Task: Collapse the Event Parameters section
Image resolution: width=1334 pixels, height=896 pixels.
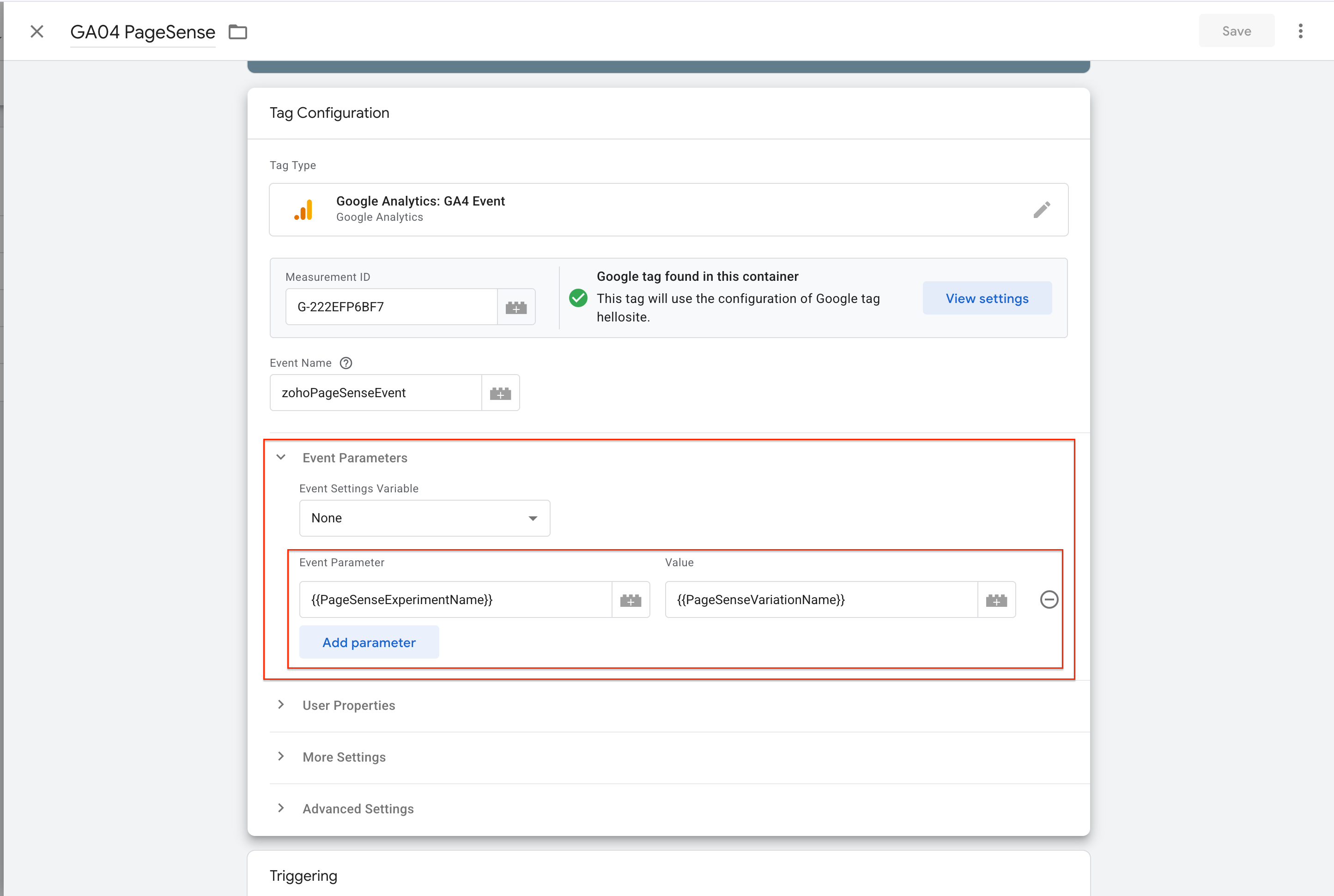Action: point(281,457)
